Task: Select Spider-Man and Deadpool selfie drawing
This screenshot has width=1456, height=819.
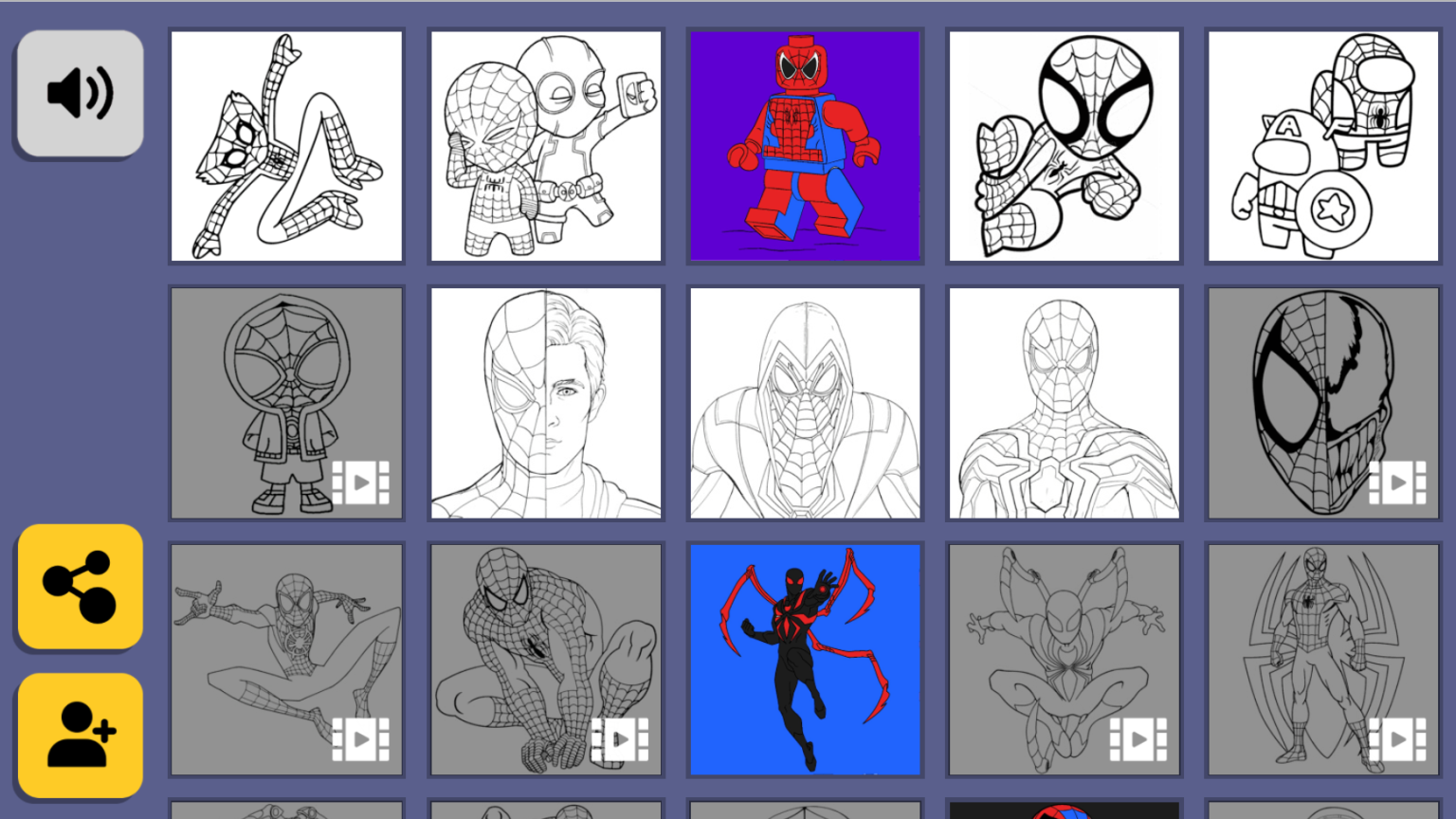Action: click(546, 146)
